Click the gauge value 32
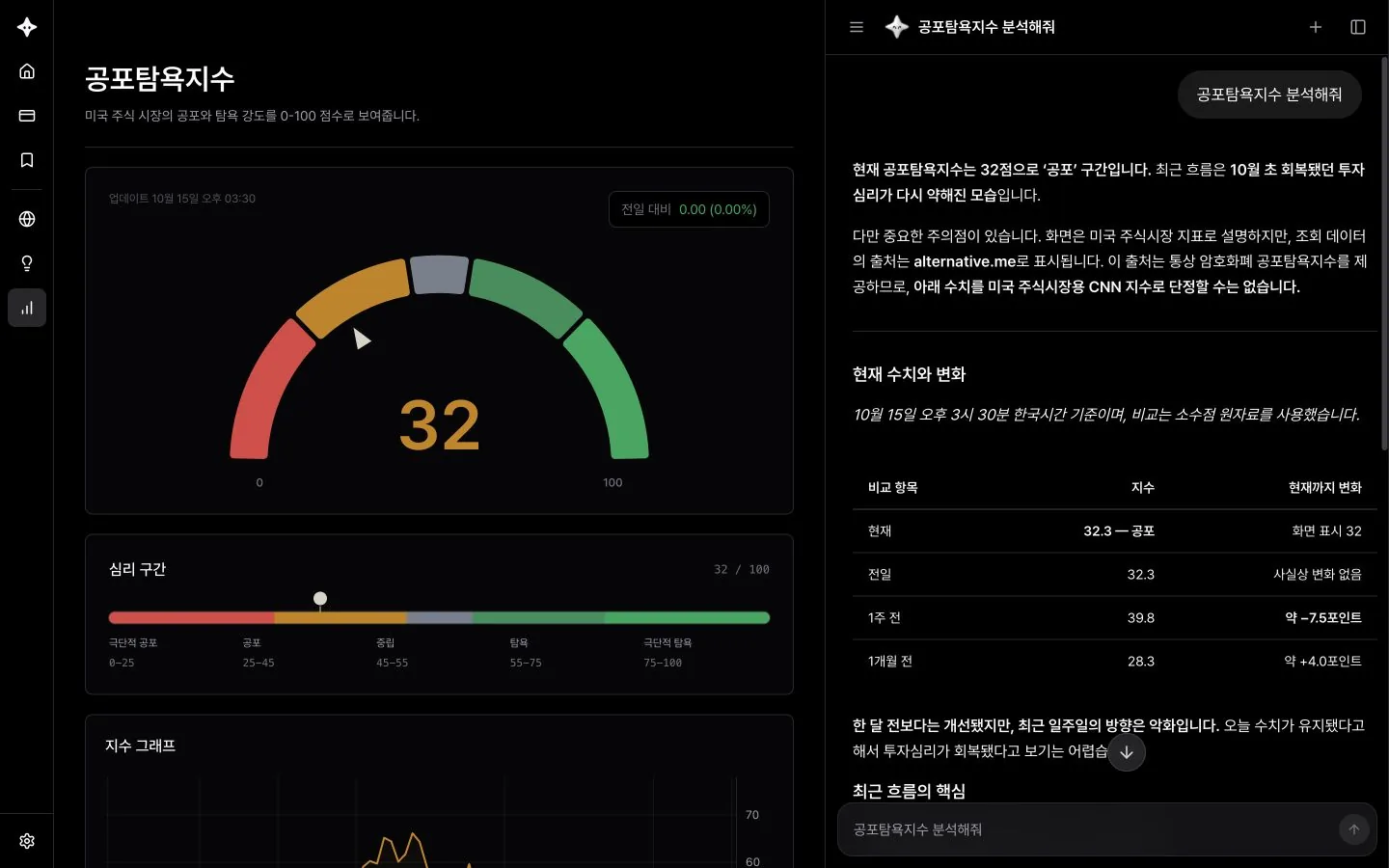The image size is (1389, 868). 440,425
